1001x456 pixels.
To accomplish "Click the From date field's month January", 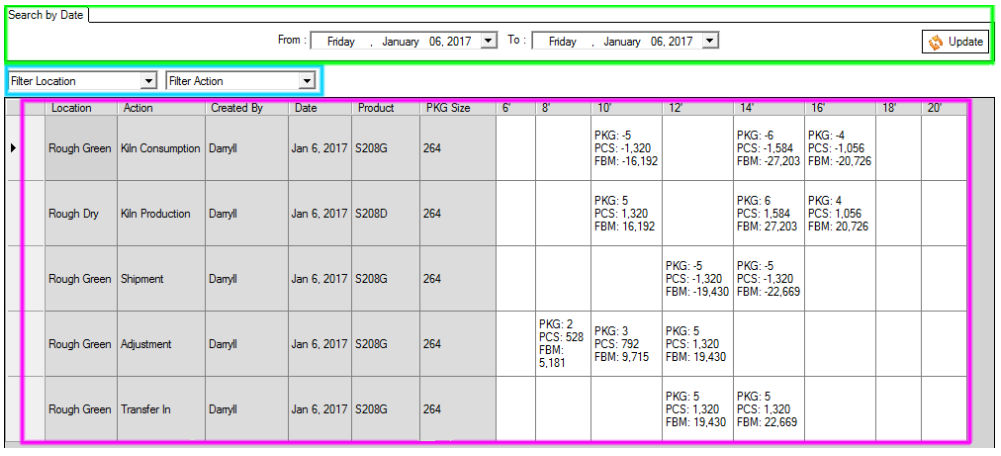I will 400,42.
